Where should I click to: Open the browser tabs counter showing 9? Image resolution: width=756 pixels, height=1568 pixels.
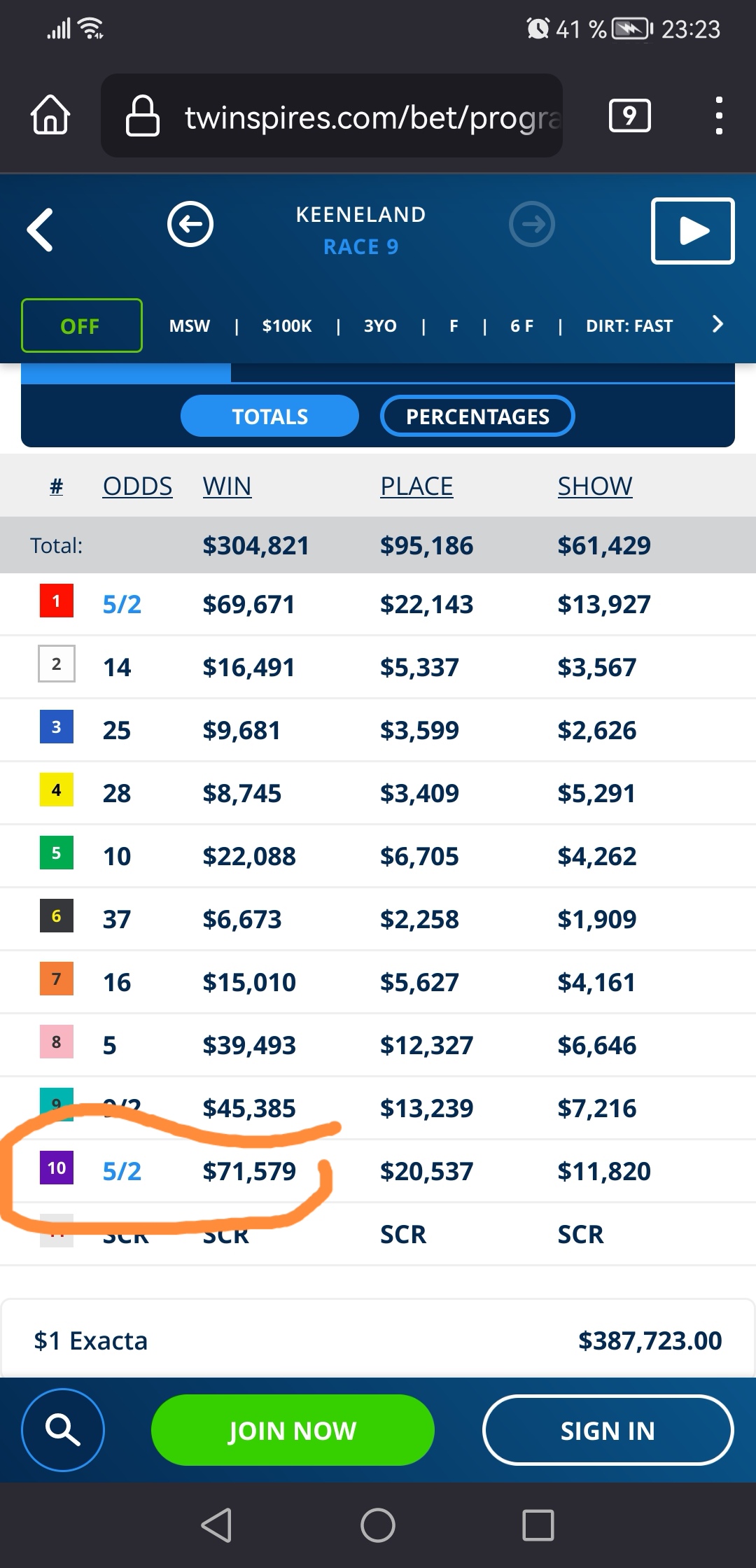pos(630,115)
